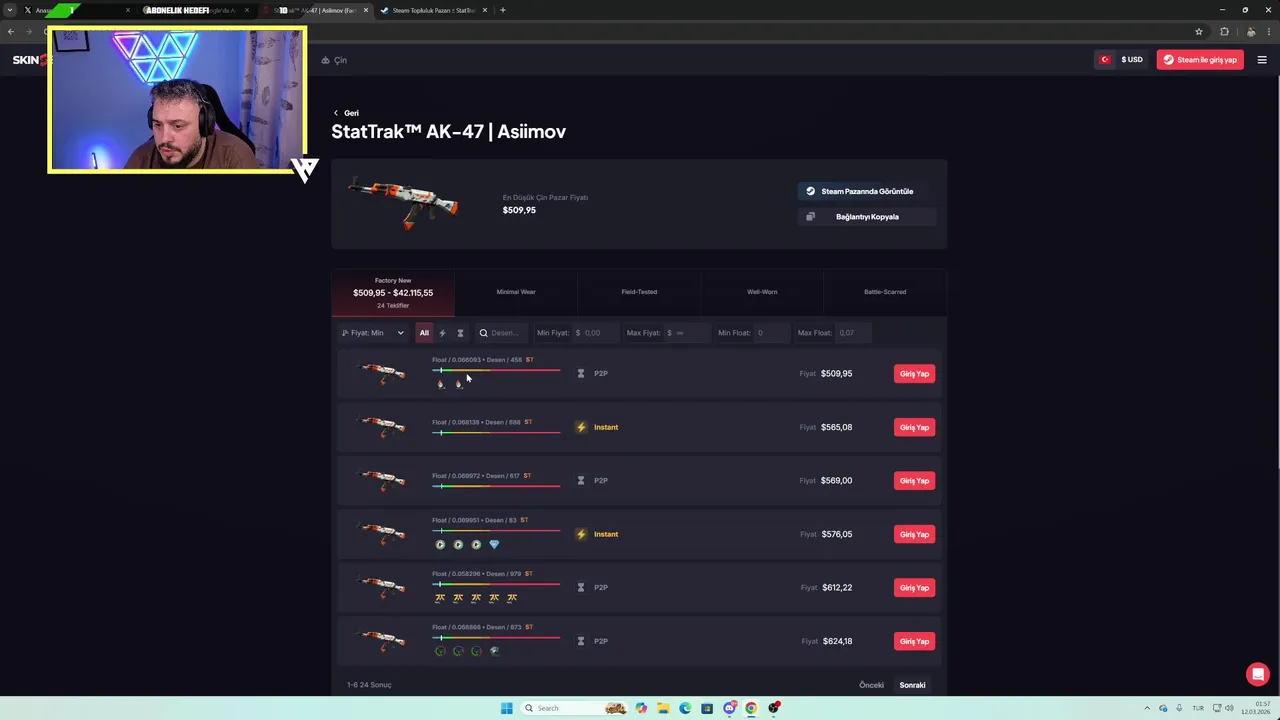Click the hourglass icon on the $612,22 listing
The height and width of the screenshot is (720, 1280).
[x=581, y=588]
